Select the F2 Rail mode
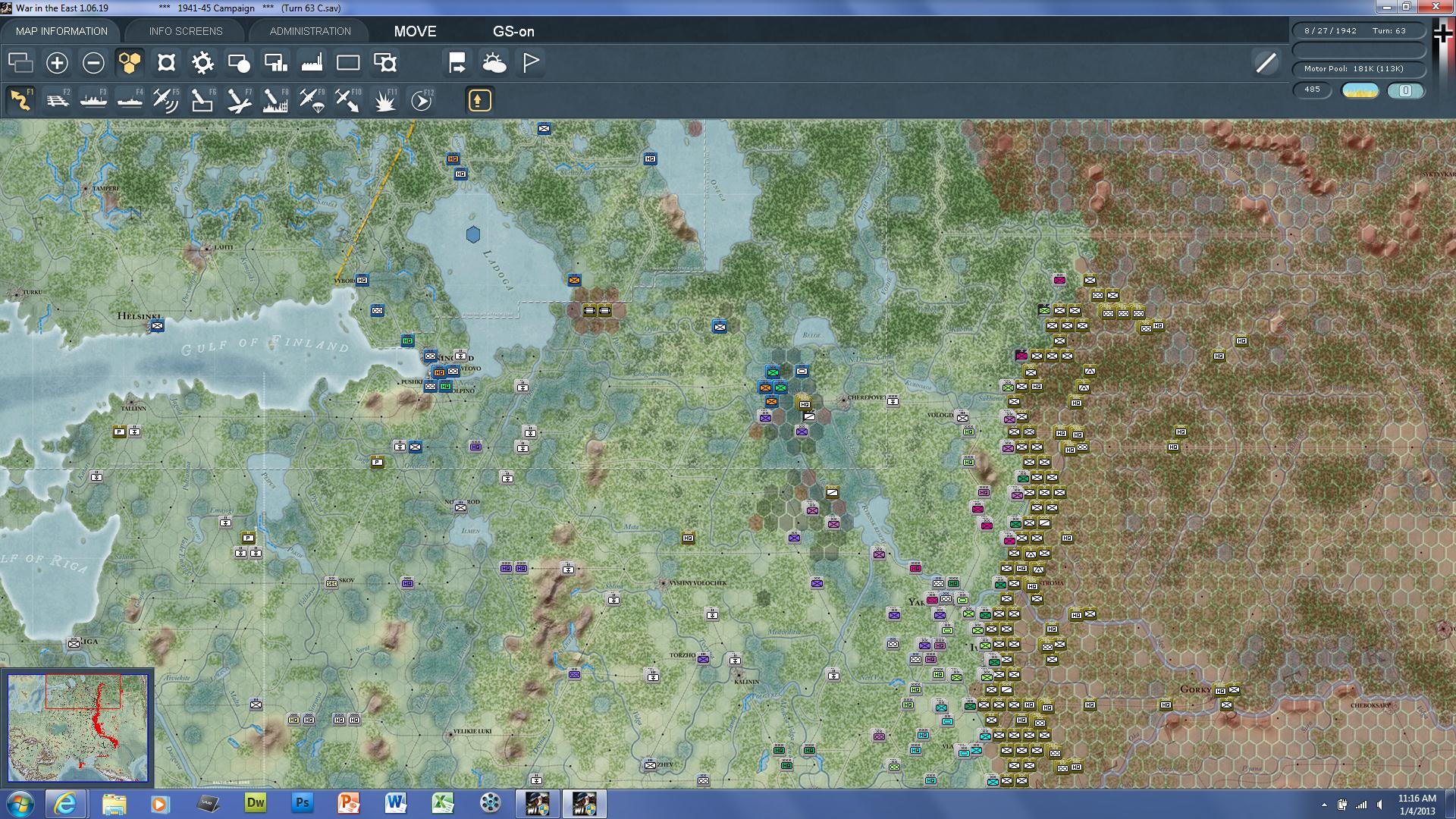This screenshot has width=1456, height=819. (57, 100)
